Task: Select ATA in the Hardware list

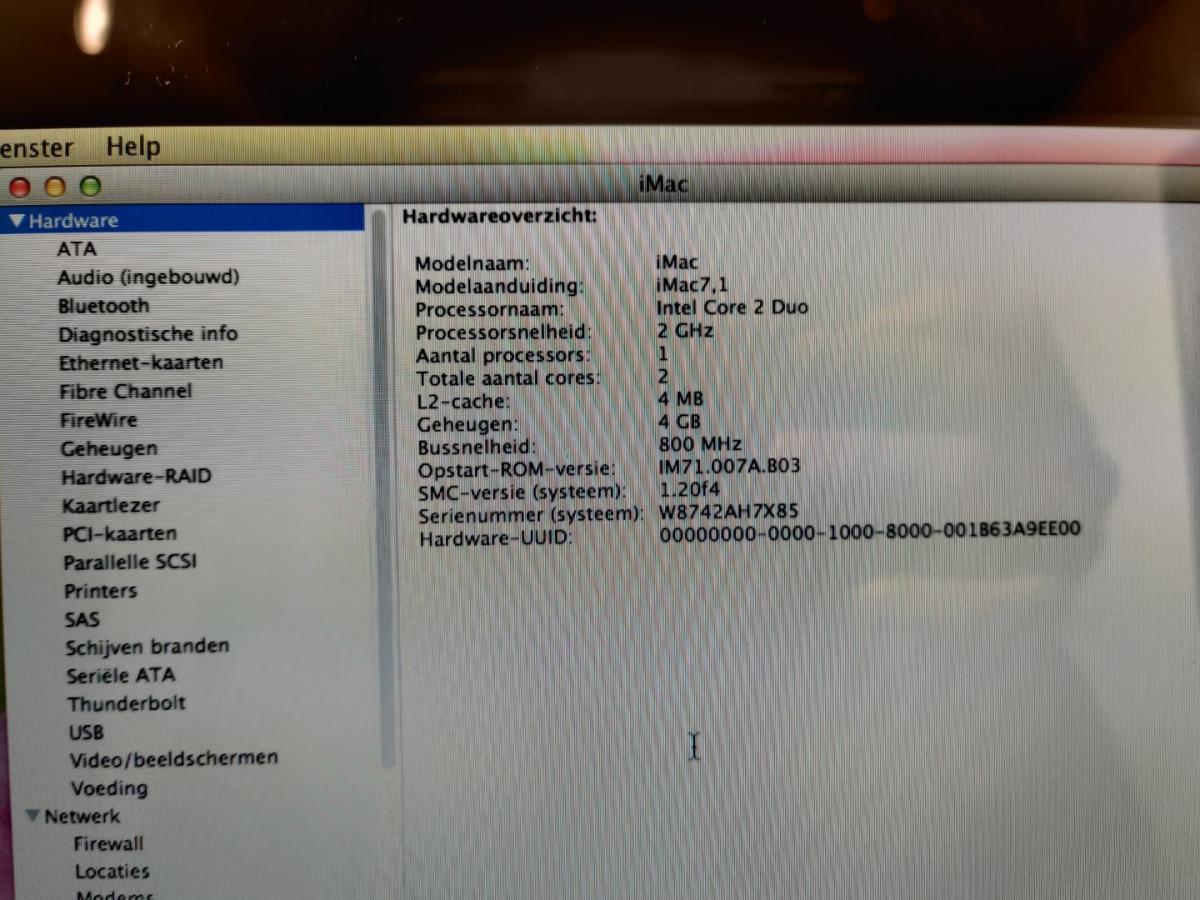Action: [77, 249]
